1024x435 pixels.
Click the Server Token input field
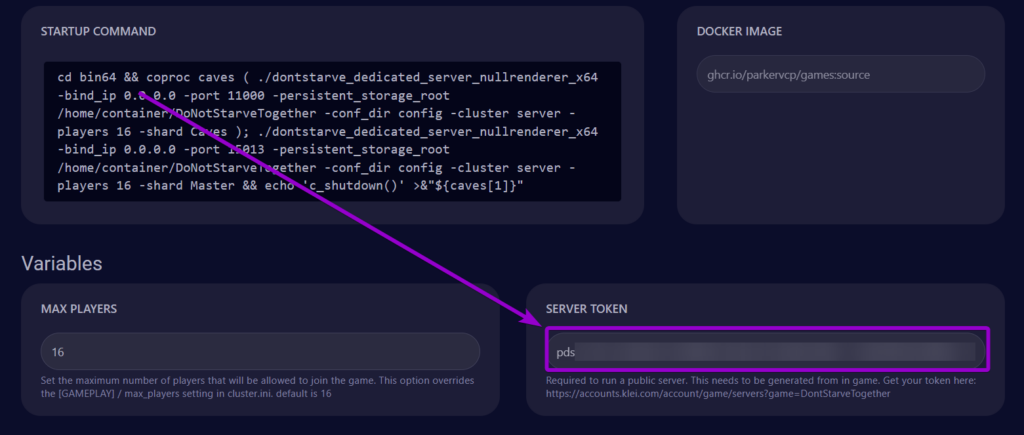(x=765, y=350)
